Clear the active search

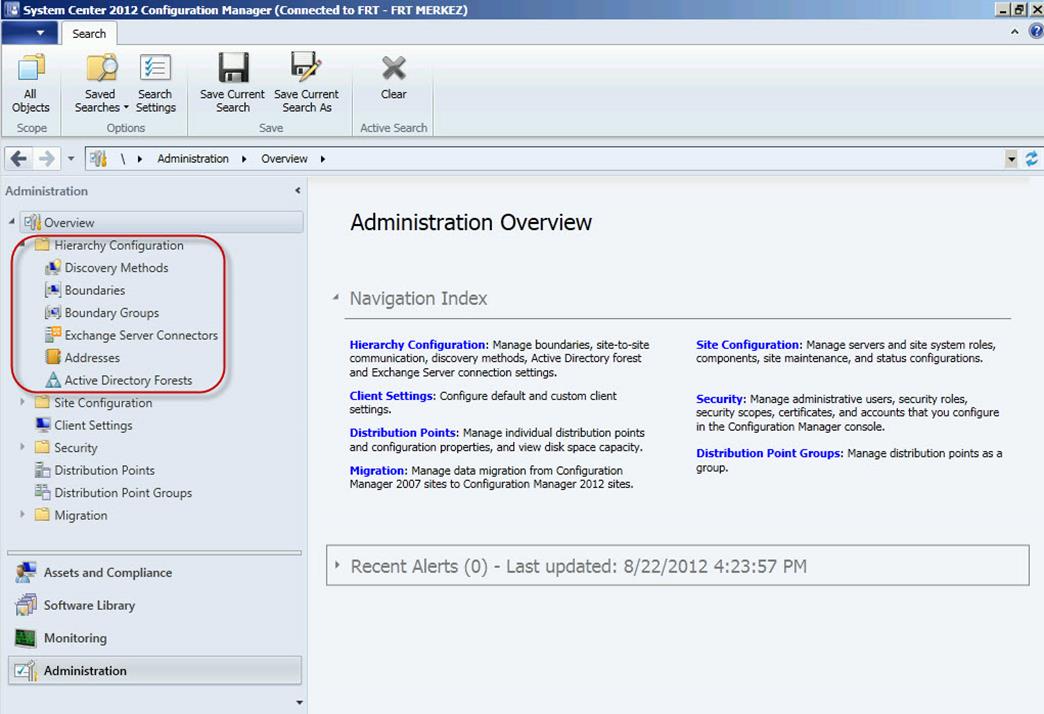coord(393,78)
